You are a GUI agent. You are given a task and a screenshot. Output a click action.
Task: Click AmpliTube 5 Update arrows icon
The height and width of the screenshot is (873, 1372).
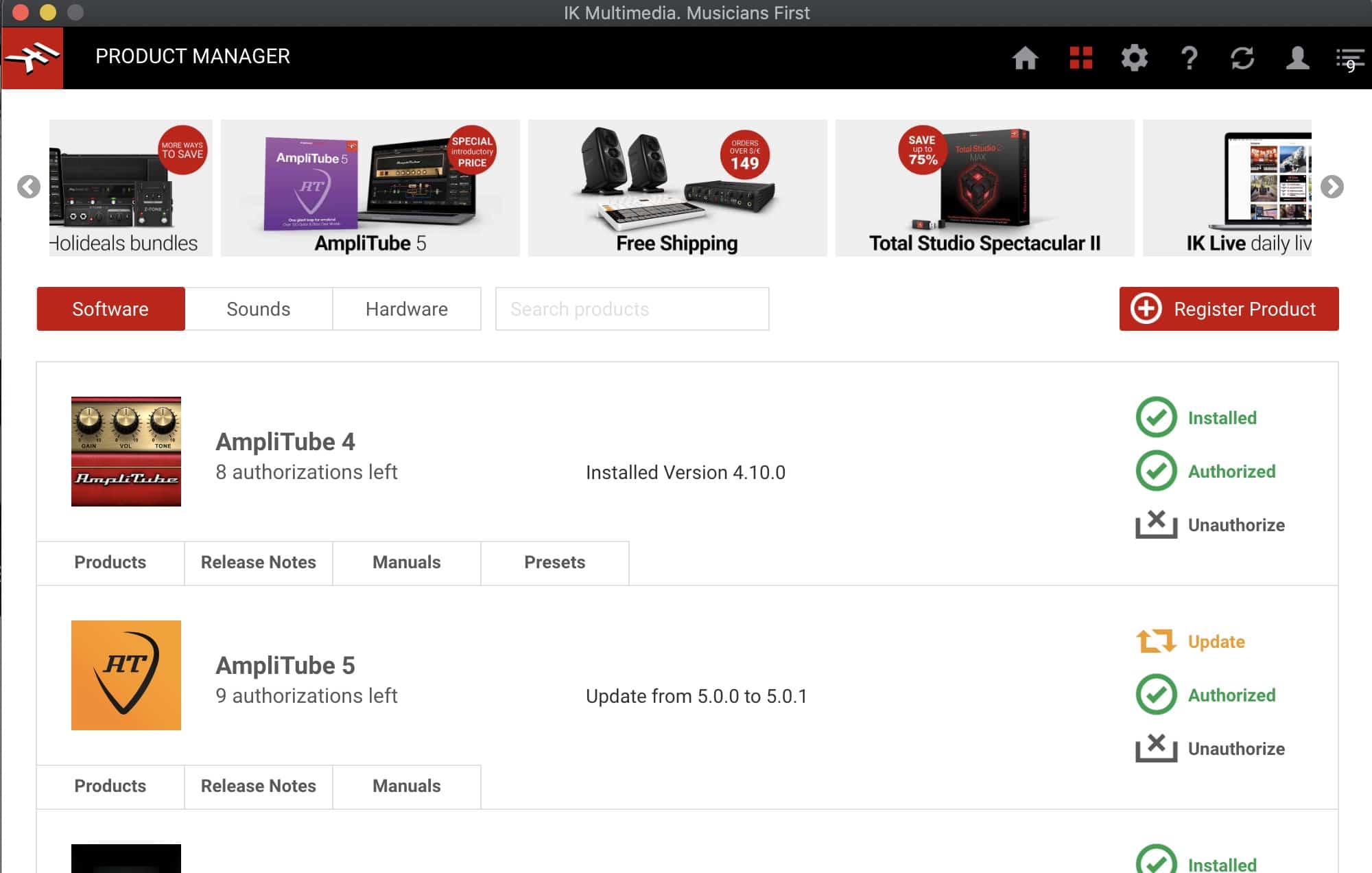pos(1157,641)
